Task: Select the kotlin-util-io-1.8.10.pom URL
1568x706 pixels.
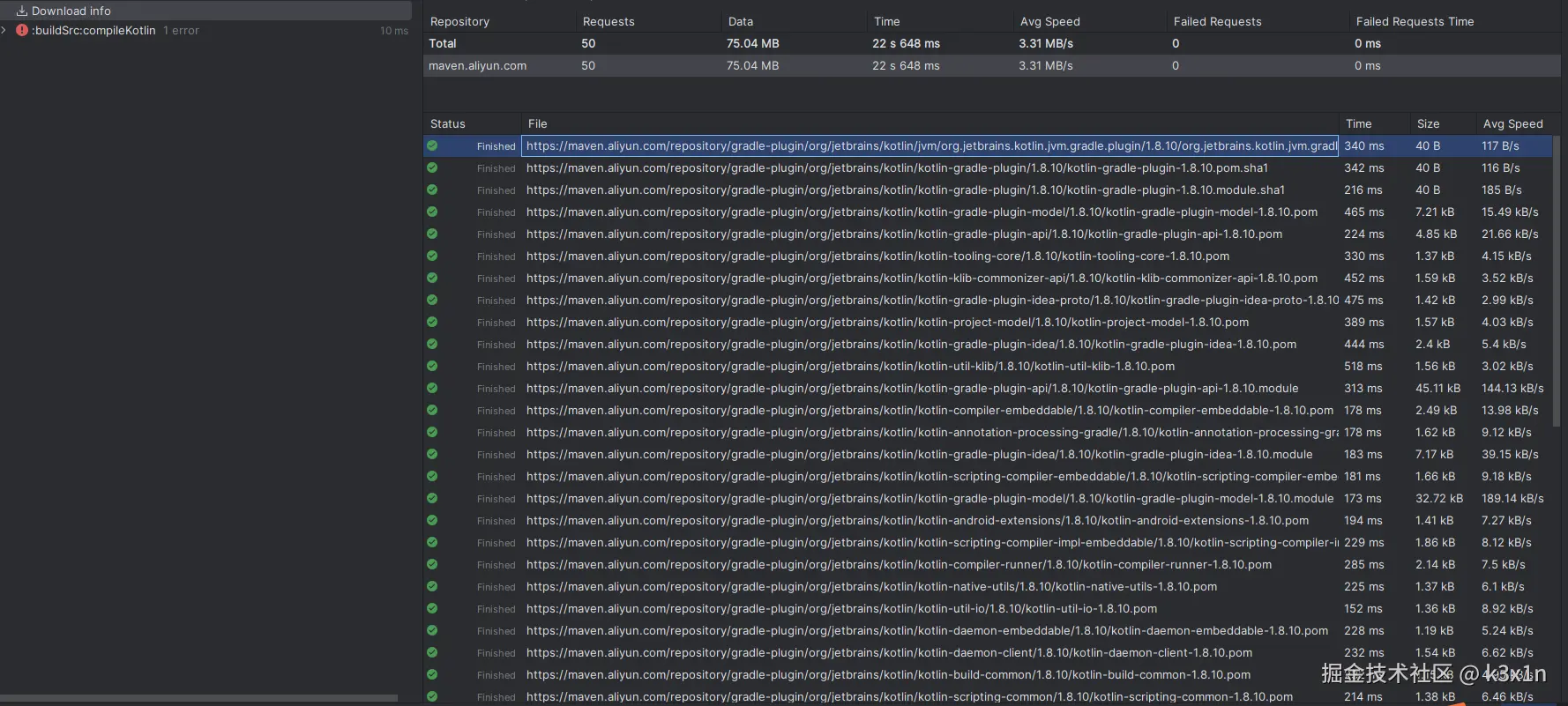Action: pos(841,608)
